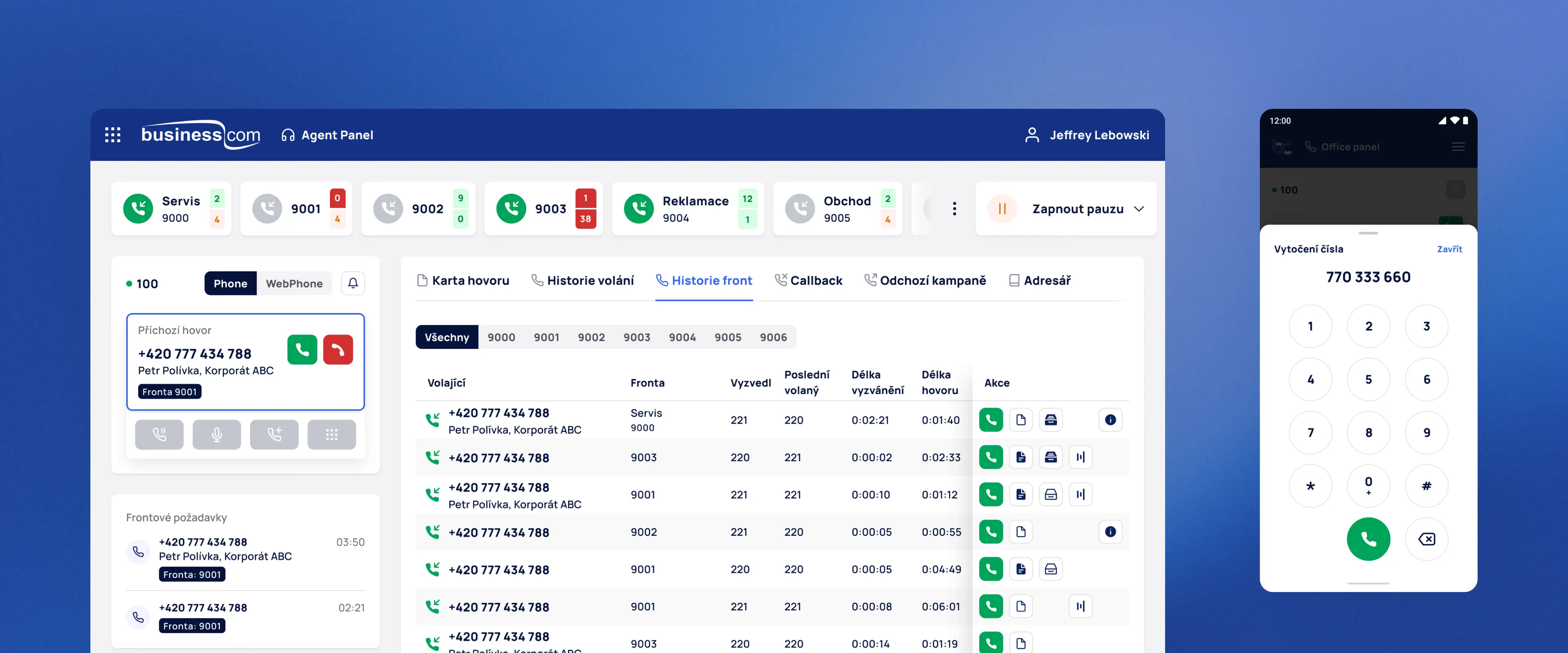This screenshot has height=653, width=1568.
Task: Open the info icon in Servis 9000 row
Action: point(1110,419)
